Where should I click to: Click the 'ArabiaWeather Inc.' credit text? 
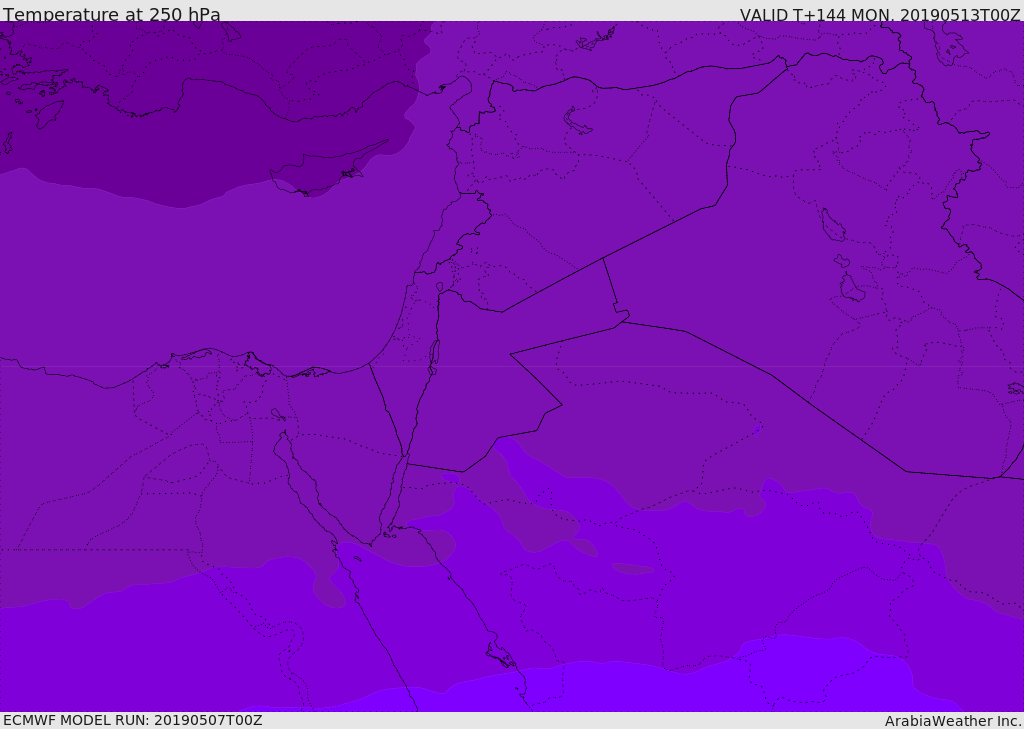click(953, 721)
